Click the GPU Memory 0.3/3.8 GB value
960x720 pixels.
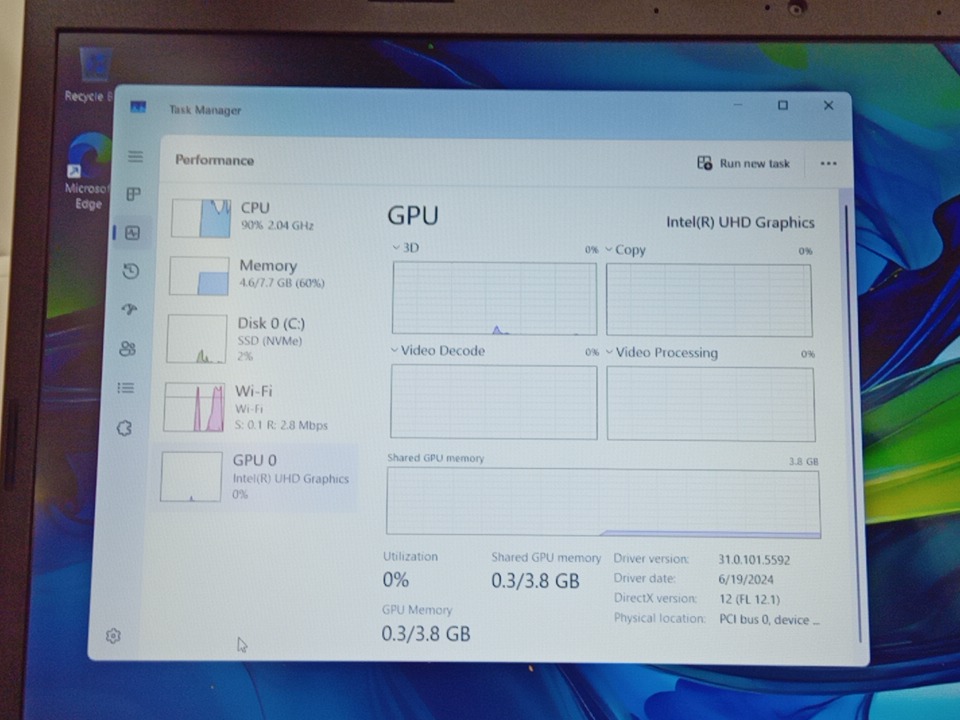pyautogui.click(x=426, y=634)
